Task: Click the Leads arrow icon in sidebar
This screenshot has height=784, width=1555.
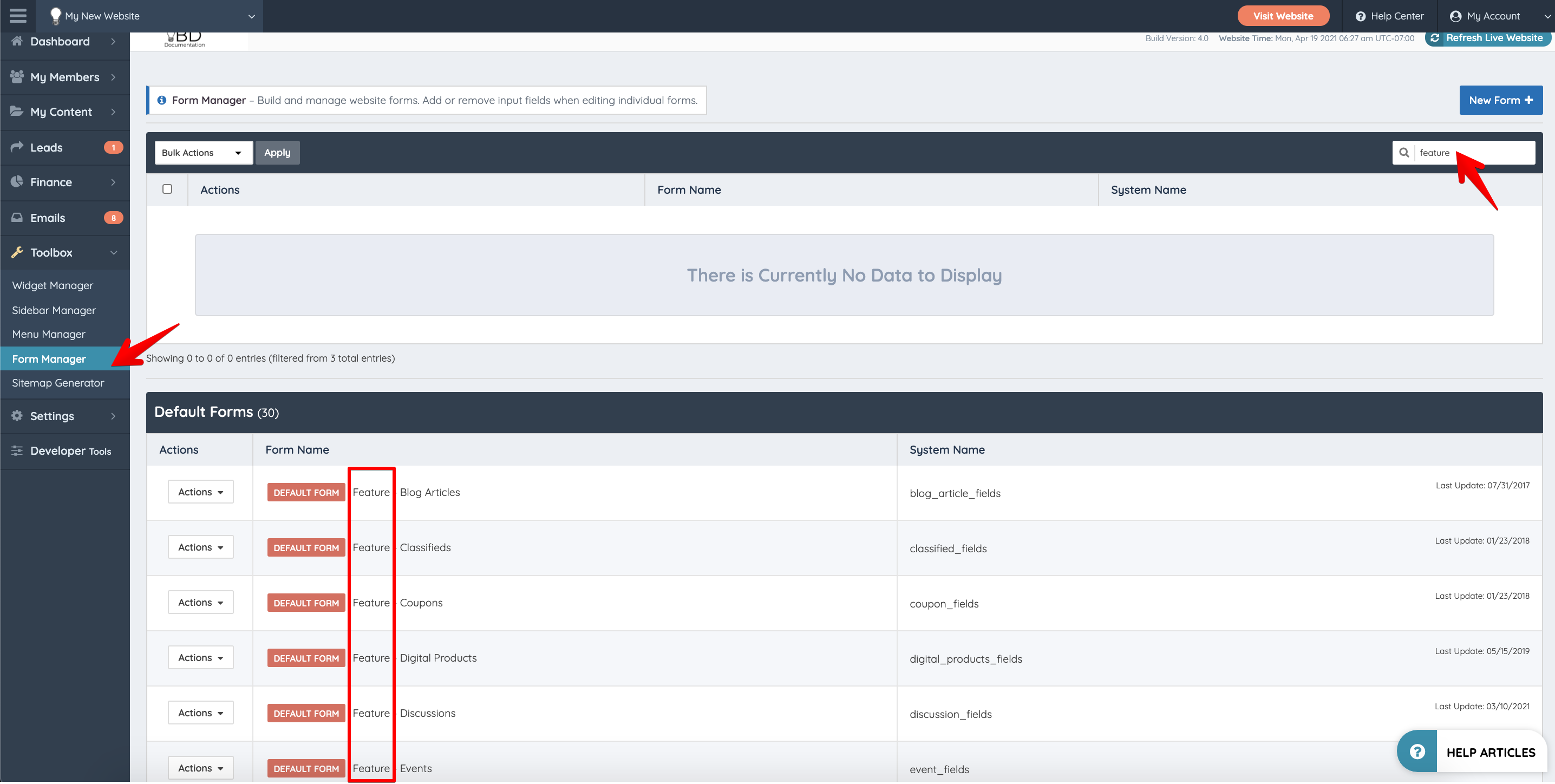Action: point(17,147)
